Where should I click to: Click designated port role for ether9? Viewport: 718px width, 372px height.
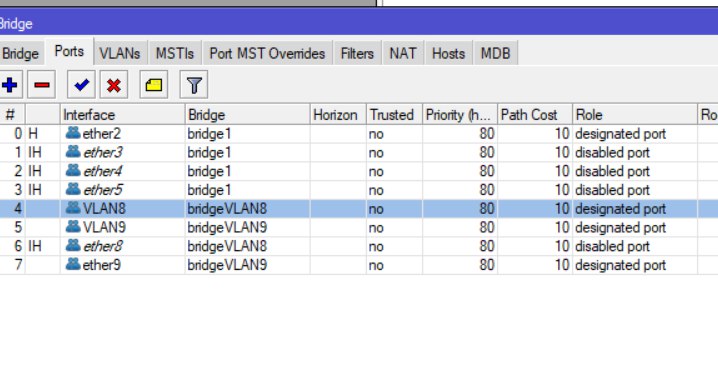(620, 265)
